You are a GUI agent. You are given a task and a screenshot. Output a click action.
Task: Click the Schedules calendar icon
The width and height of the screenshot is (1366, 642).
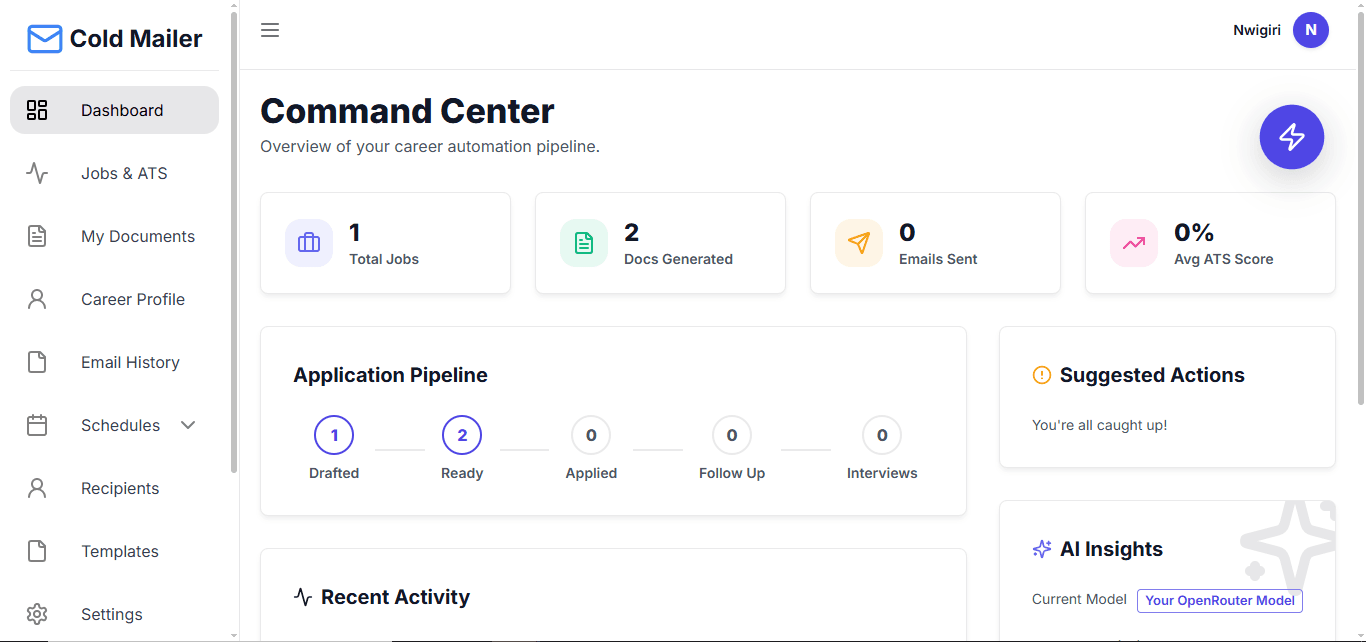[x=37, y=425]
